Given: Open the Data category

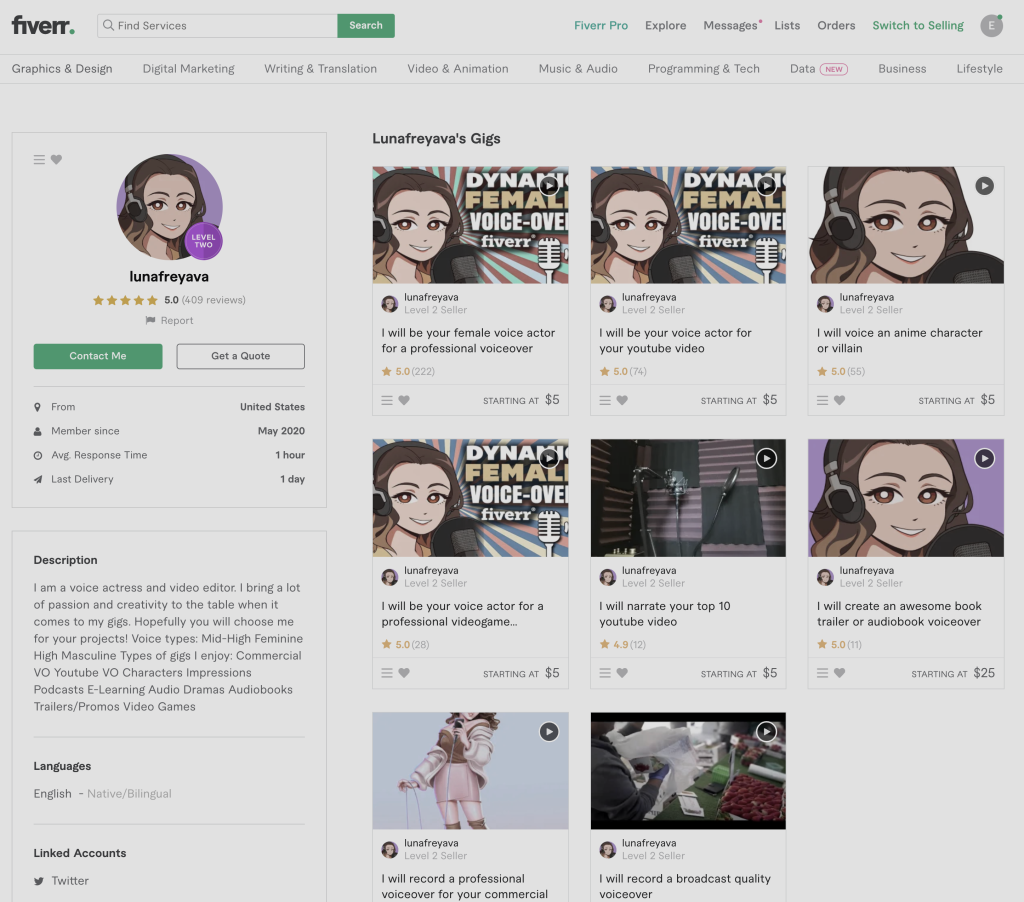Looking at the screenshot, I should click(x=803, y=69).
